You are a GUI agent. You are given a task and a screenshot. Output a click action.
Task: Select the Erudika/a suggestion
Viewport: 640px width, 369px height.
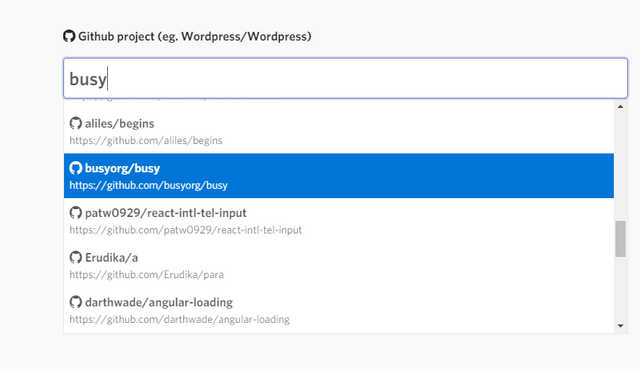[339, 265]
